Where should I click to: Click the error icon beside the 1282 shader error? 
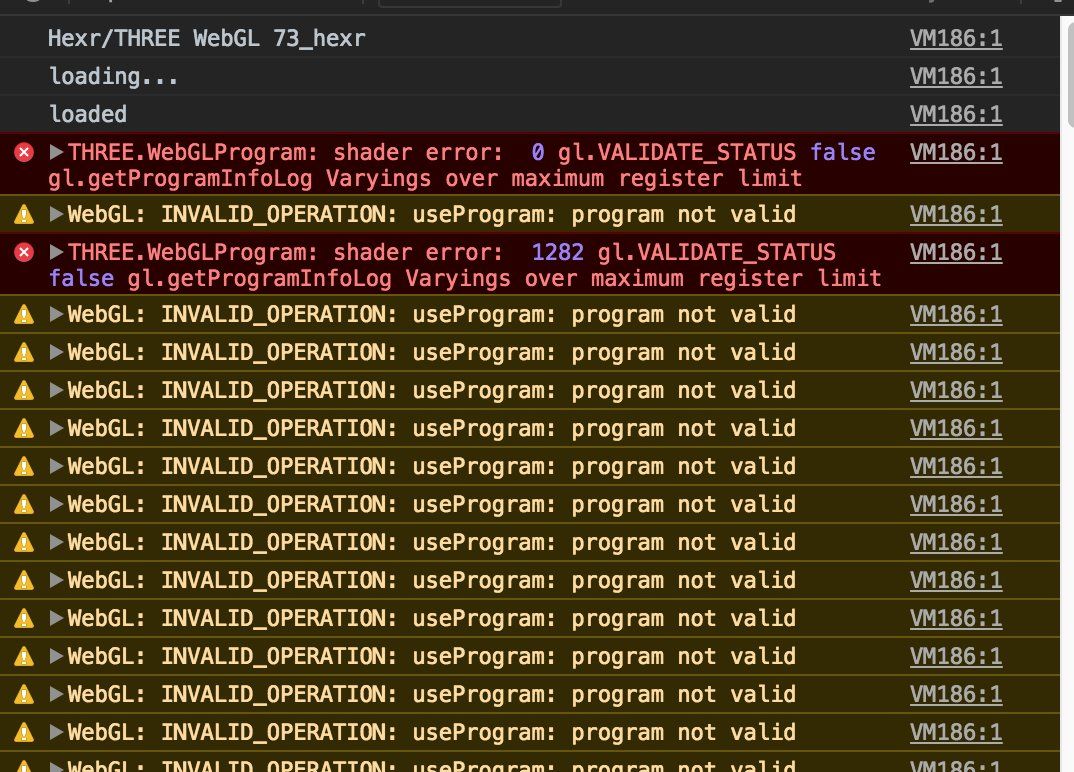[x=23, y=252]
